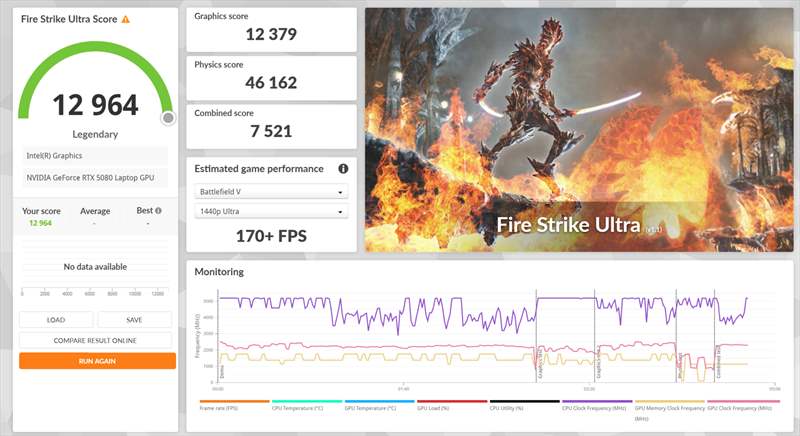The image size is (800, 436).
Task: Click the SAVE button
Action: (x=134, y=320)
